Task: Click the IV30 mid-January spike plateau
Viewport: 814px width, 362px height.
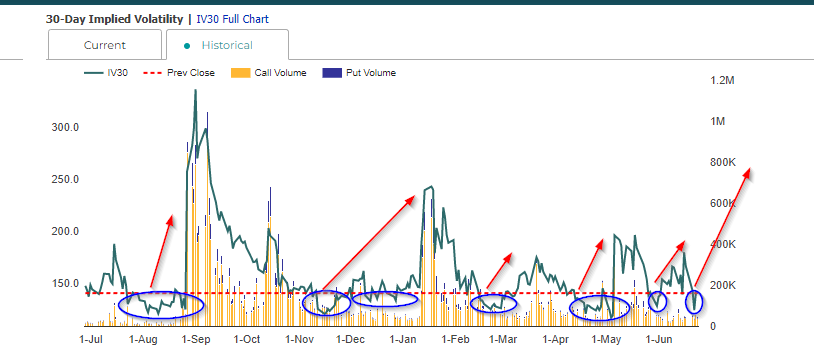Action: (x=429, y=188)
